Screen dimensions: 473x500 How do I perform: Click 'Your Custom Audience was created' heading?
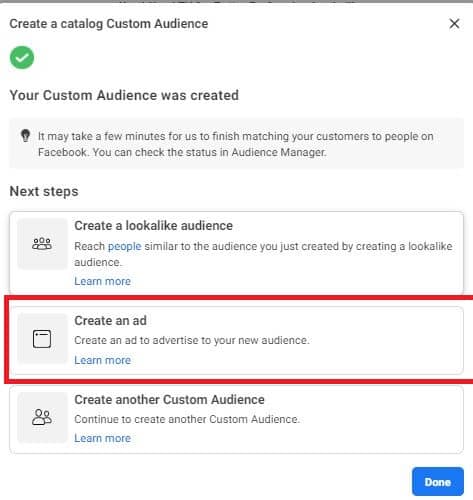(x=124, y=95)
